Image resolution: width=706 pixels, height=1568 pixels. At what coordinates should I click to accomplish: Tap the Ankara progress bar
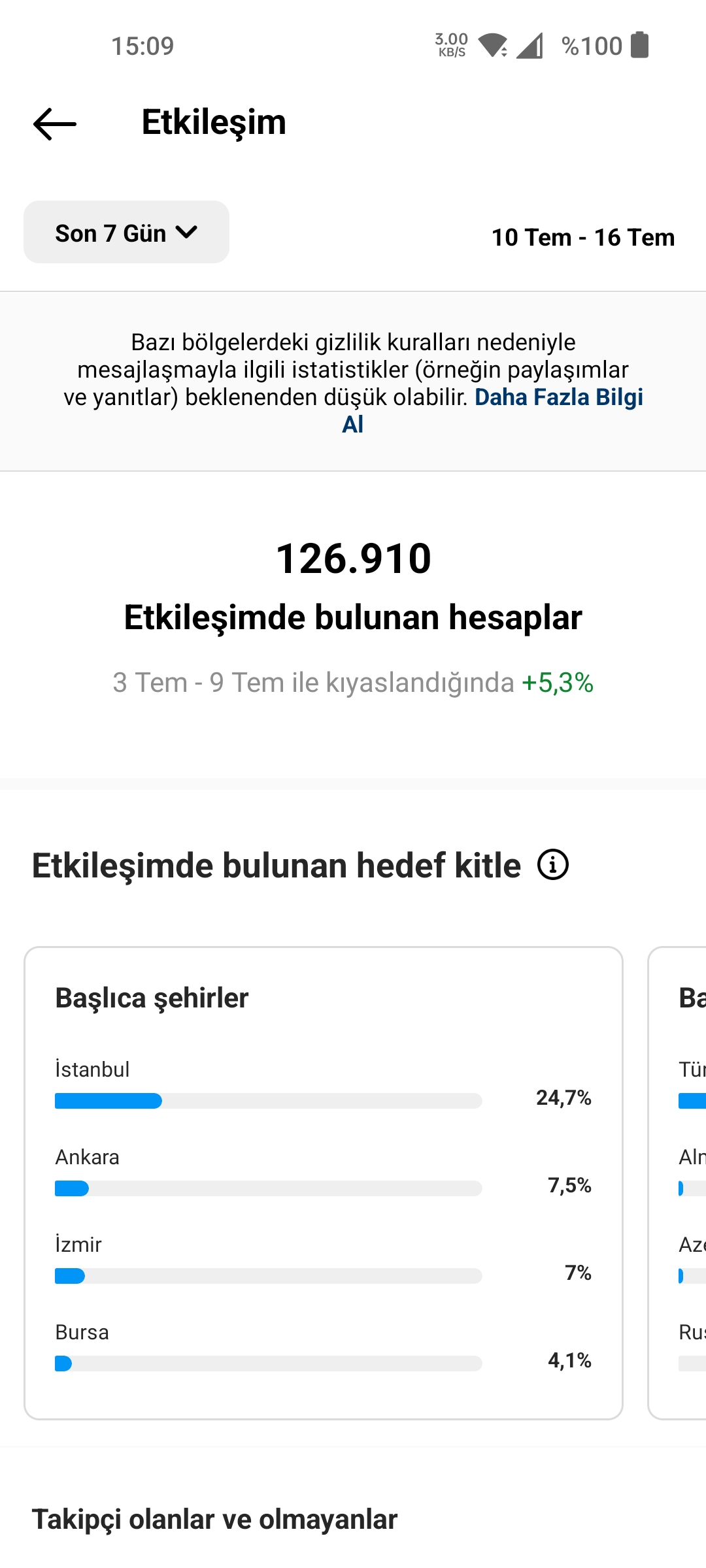(x=268, y=1188)
